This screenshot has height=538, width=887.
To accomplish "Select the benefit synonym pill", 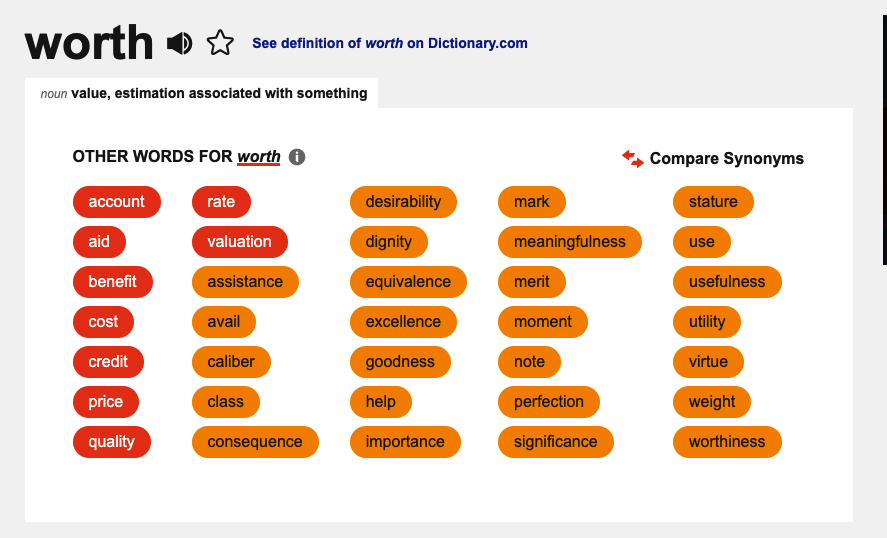I will click(x=113, y=282).
